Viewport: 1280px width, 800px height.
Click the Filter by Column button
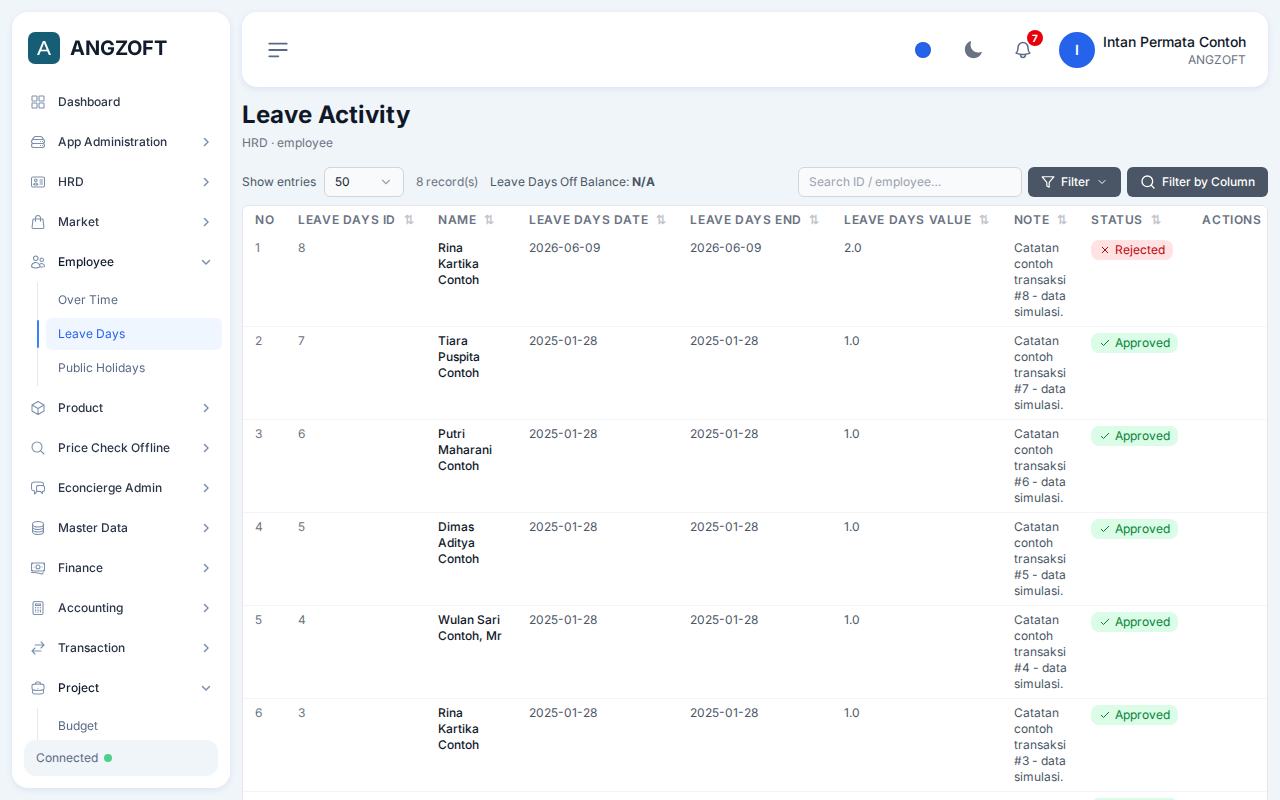click(1197, 182)
